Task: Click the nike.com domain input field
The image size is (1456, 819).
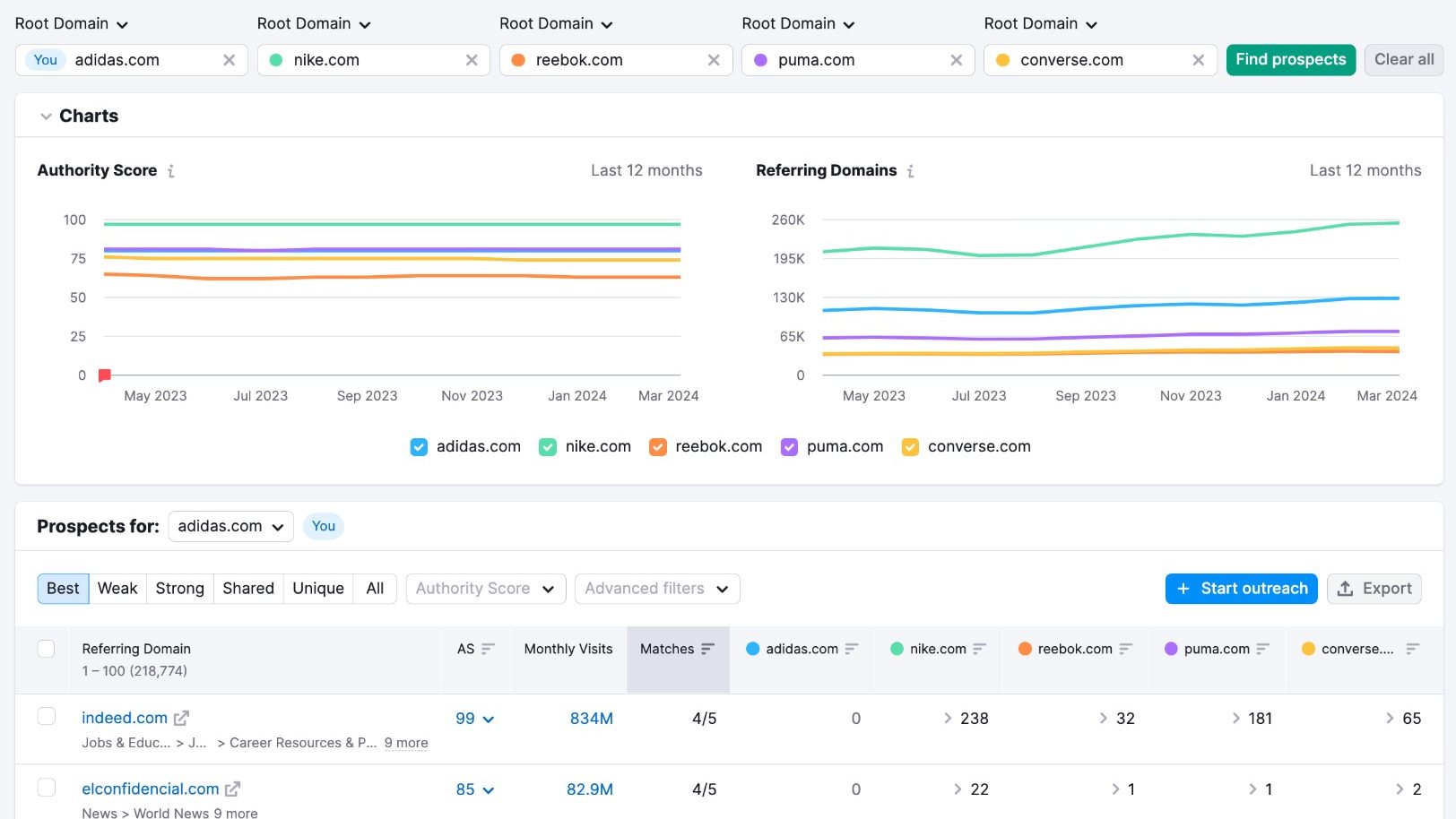Action: point(374,60)
